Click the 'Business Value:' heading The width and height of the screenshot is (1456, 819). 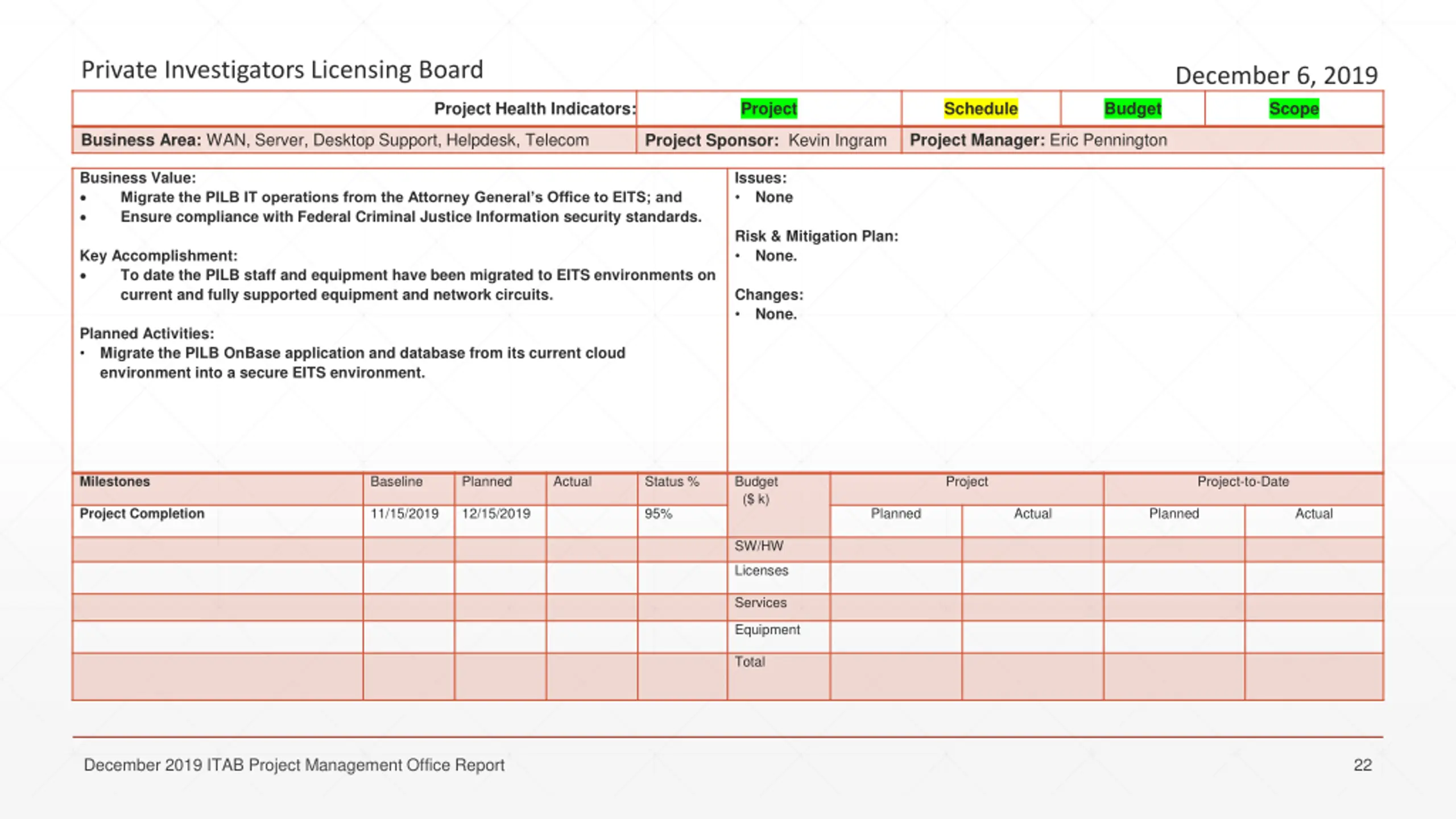point(138,178)
